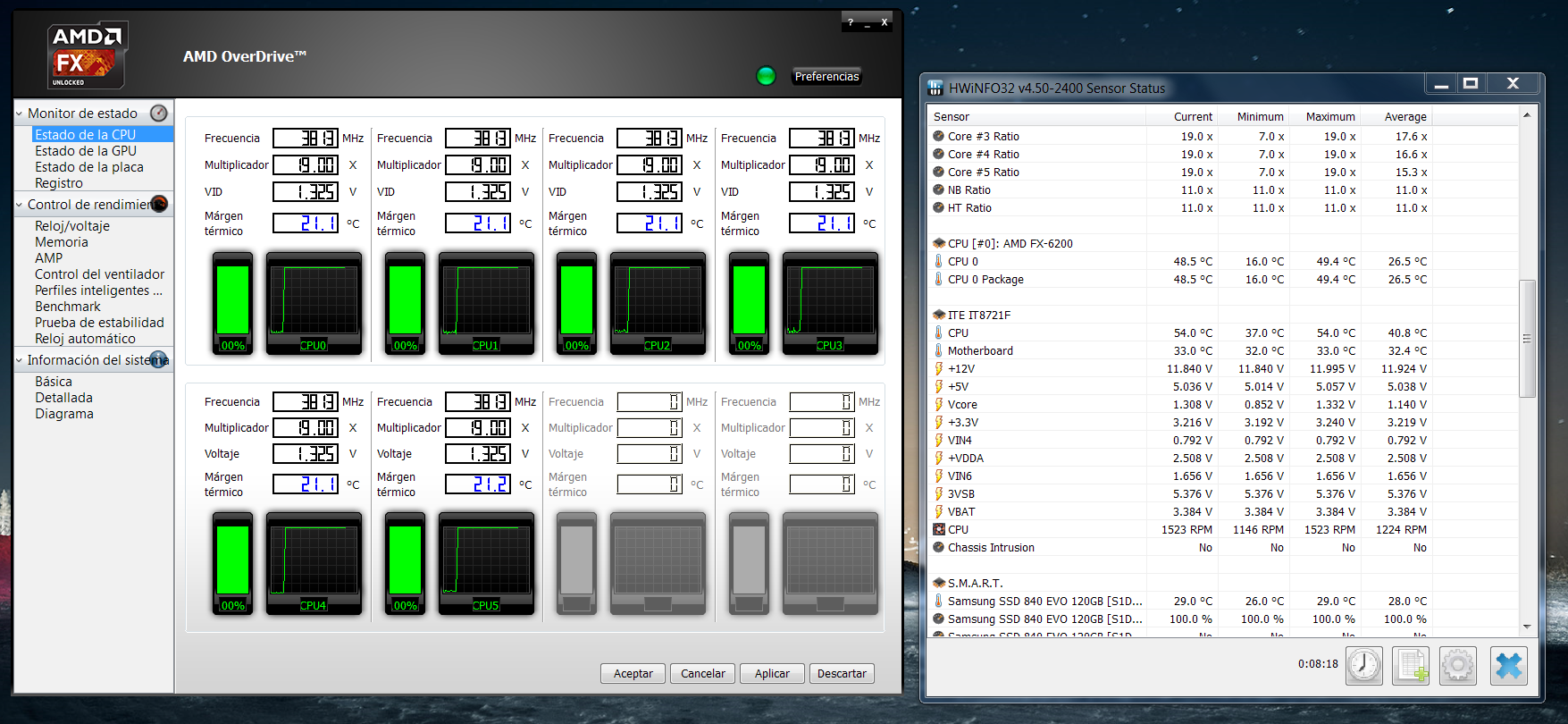The image size is (1568, 724).
Task: Click the green status indicator light
Action: (x=766, y=76)
